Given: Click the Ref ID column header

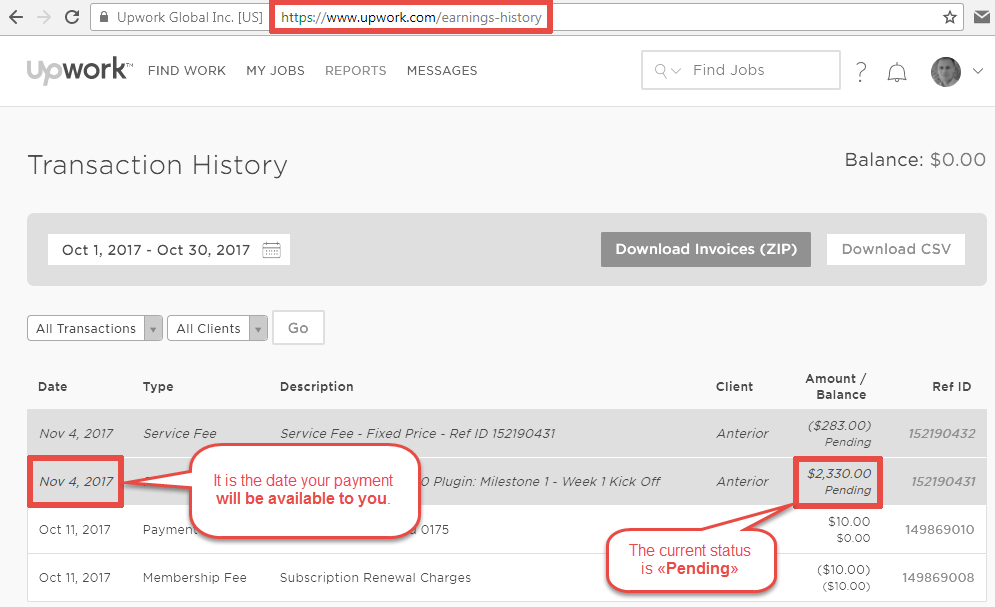Looking at the screenshot, I should (952, 387).
